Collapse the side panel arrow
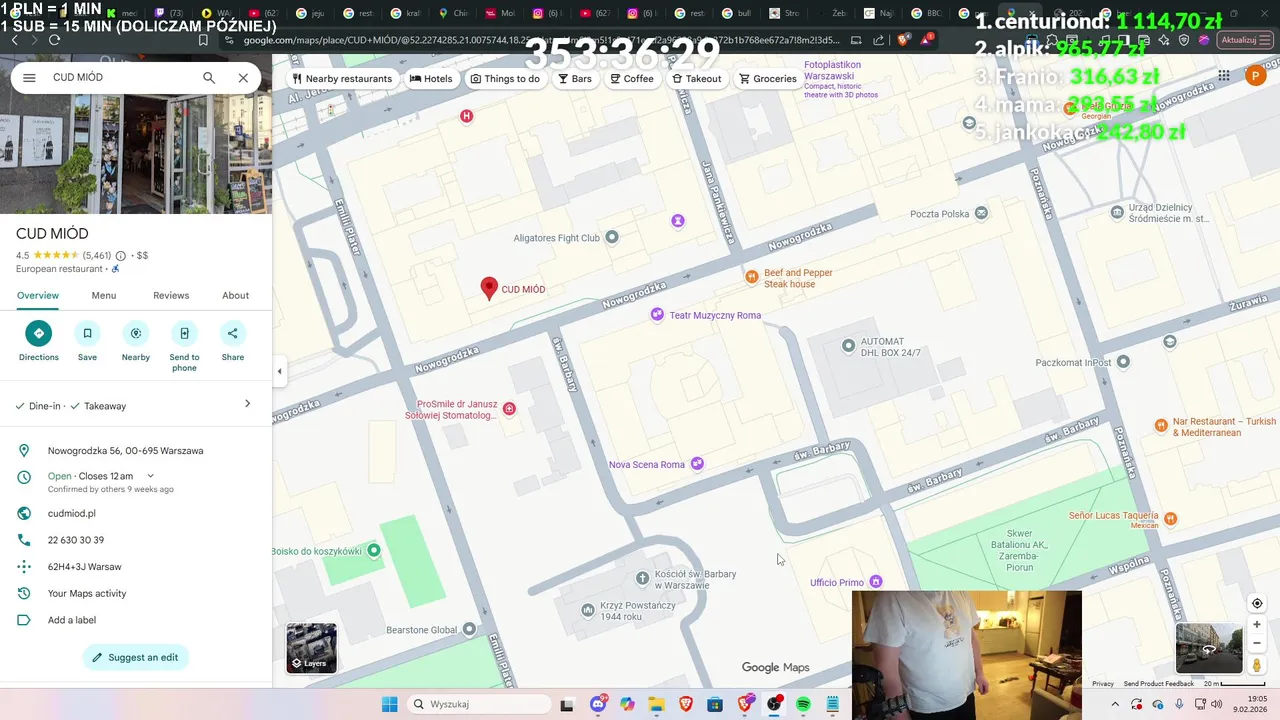The image size is (1280, 720). click(x=279, y=371)
